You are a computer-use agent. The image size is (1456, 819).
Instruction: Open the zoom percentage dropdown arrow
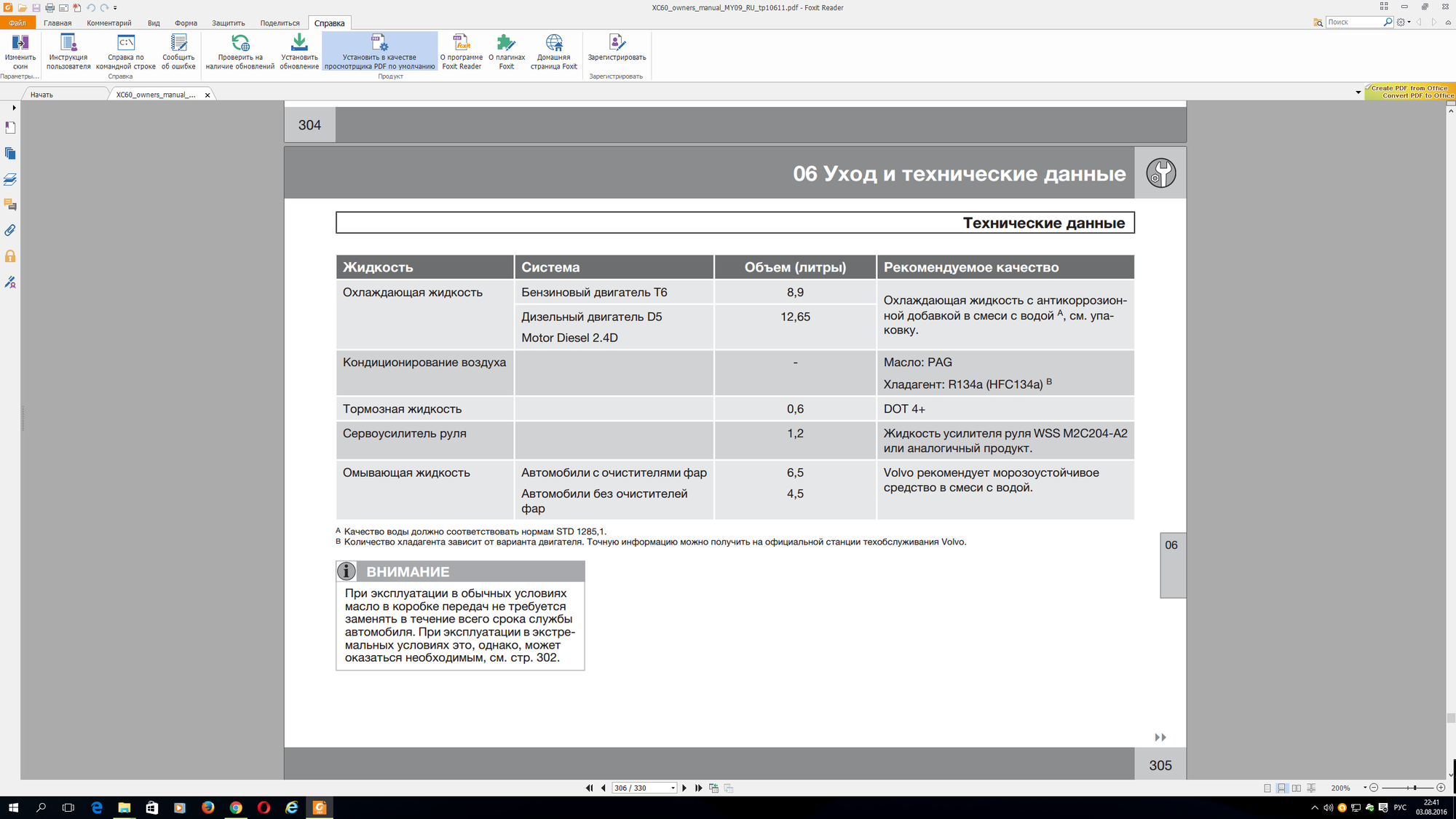tap(1364, 788)
